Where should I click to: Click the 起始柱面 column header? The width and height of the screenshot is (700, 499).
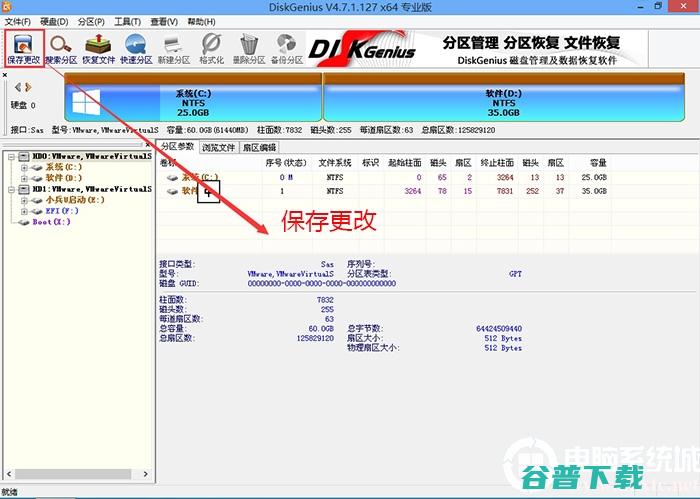point(404,163)
